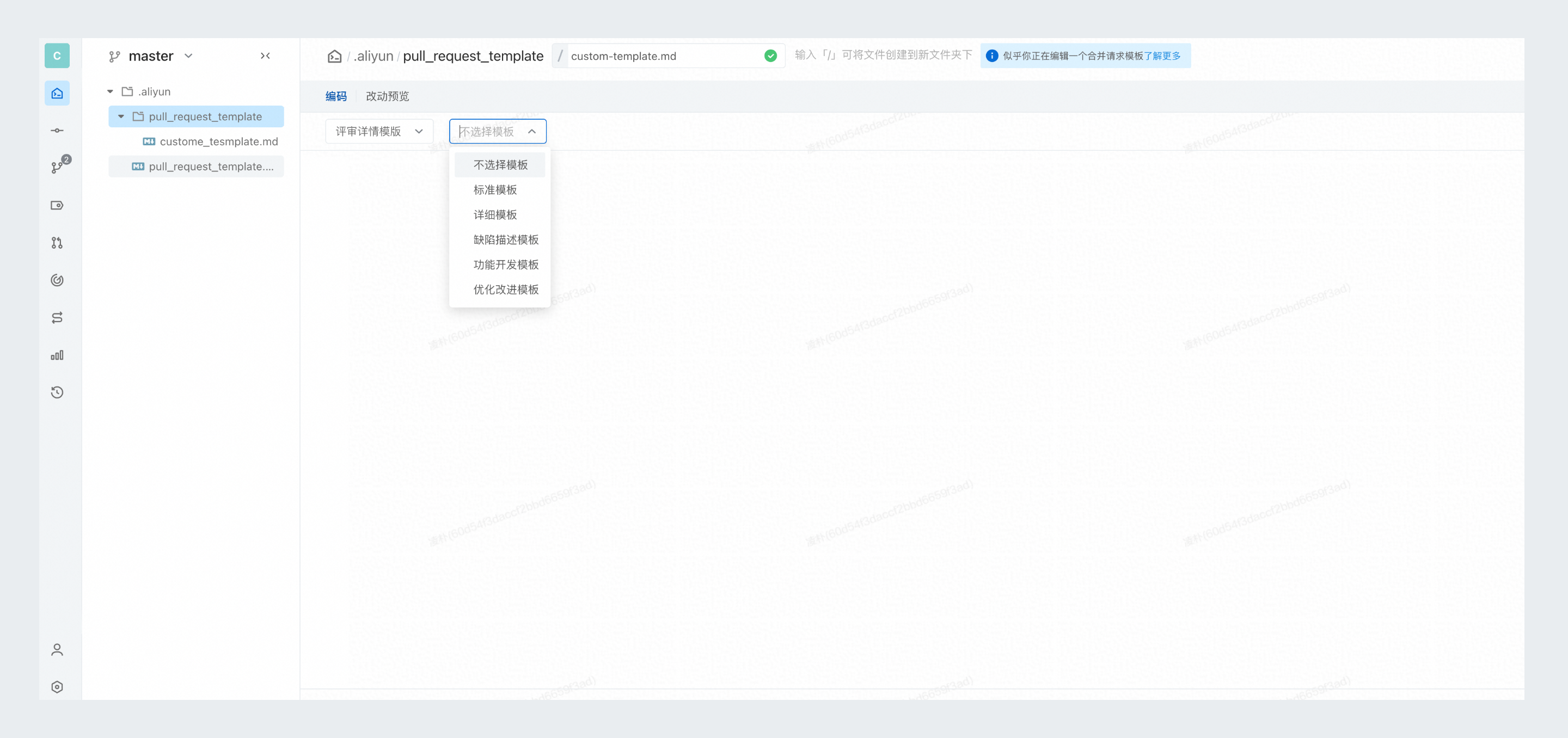
Task: Click the .aliyun breadcrumb link
Action: (x=373, y=56)
